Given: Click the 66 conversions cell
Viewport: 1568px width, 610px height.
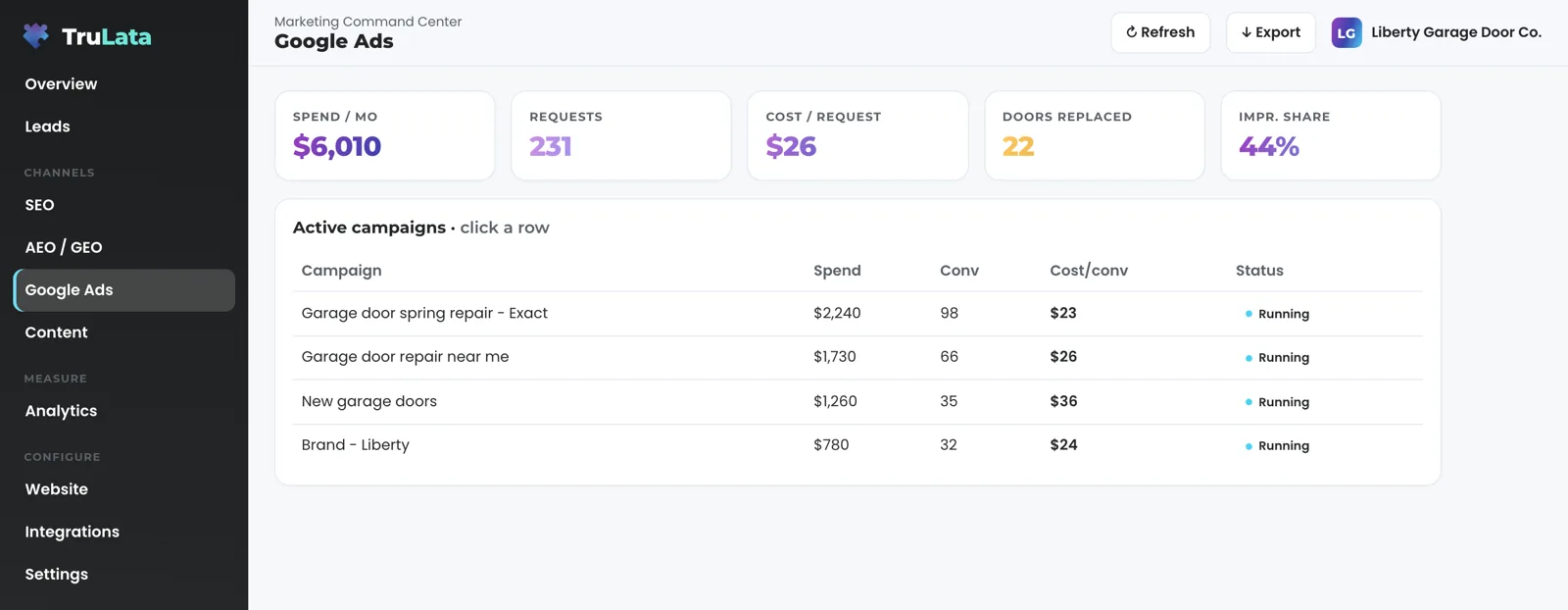Looking at the screenshot, I should click(949, 357).
